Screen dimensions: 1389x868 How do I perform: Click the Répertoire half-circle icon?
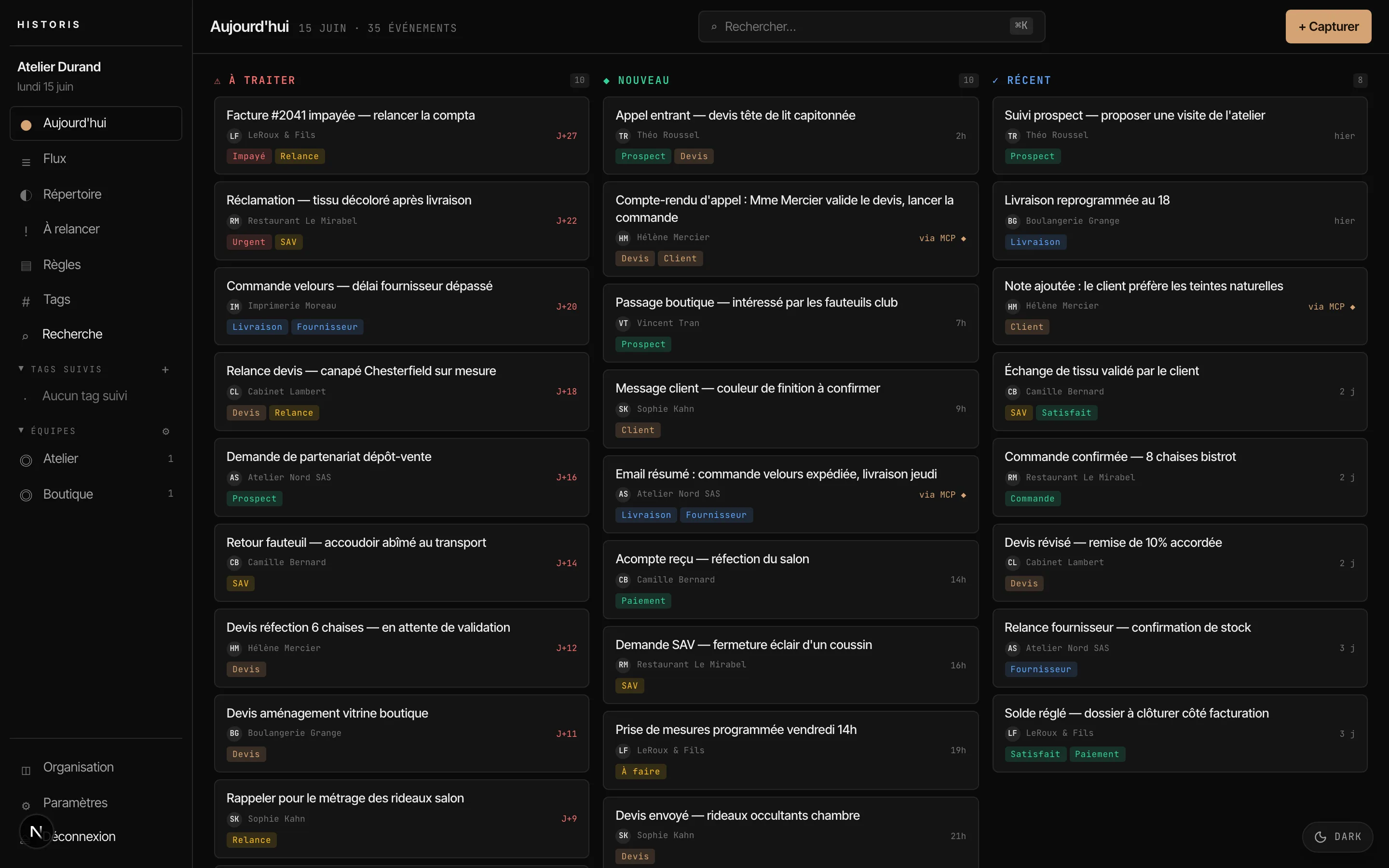point(26,195)
